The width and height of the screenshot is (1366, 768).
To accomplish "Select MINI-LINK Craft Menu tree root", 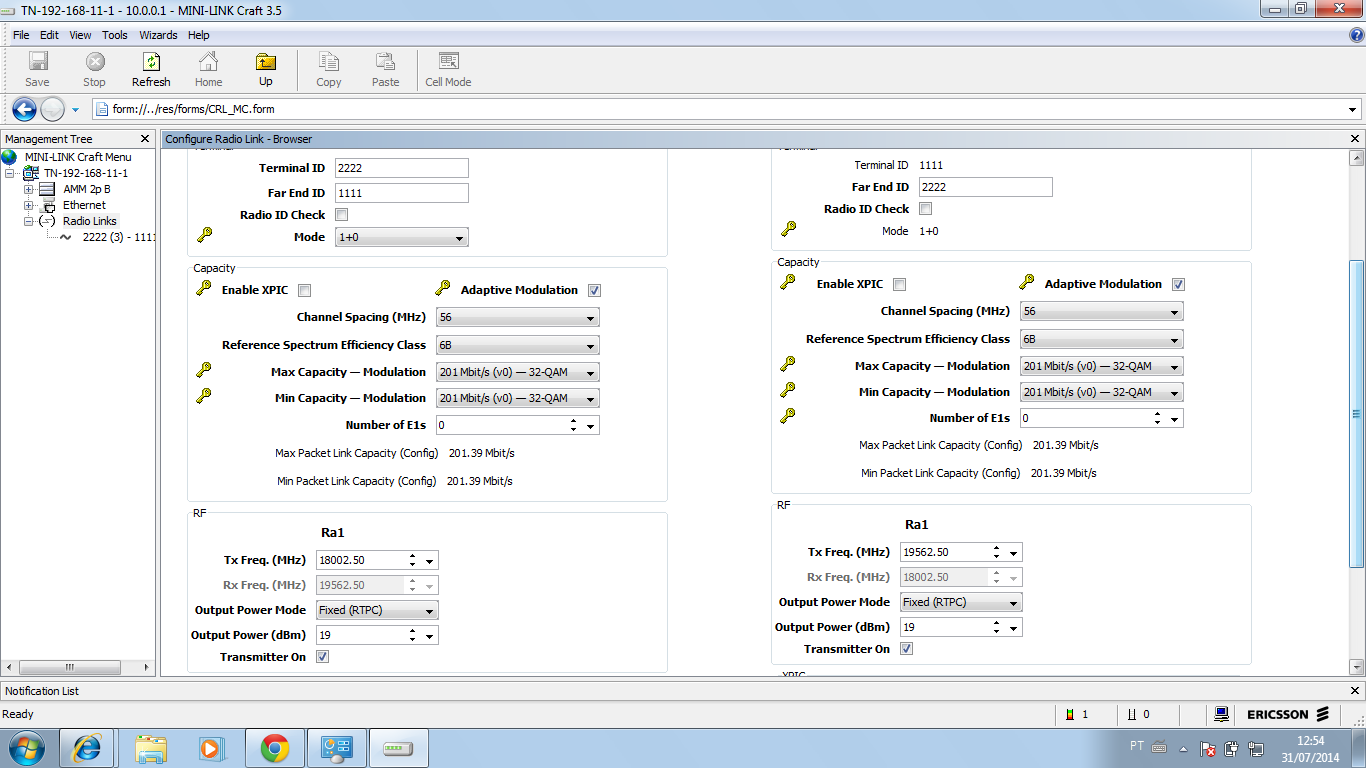I will (x=78, y=157).
